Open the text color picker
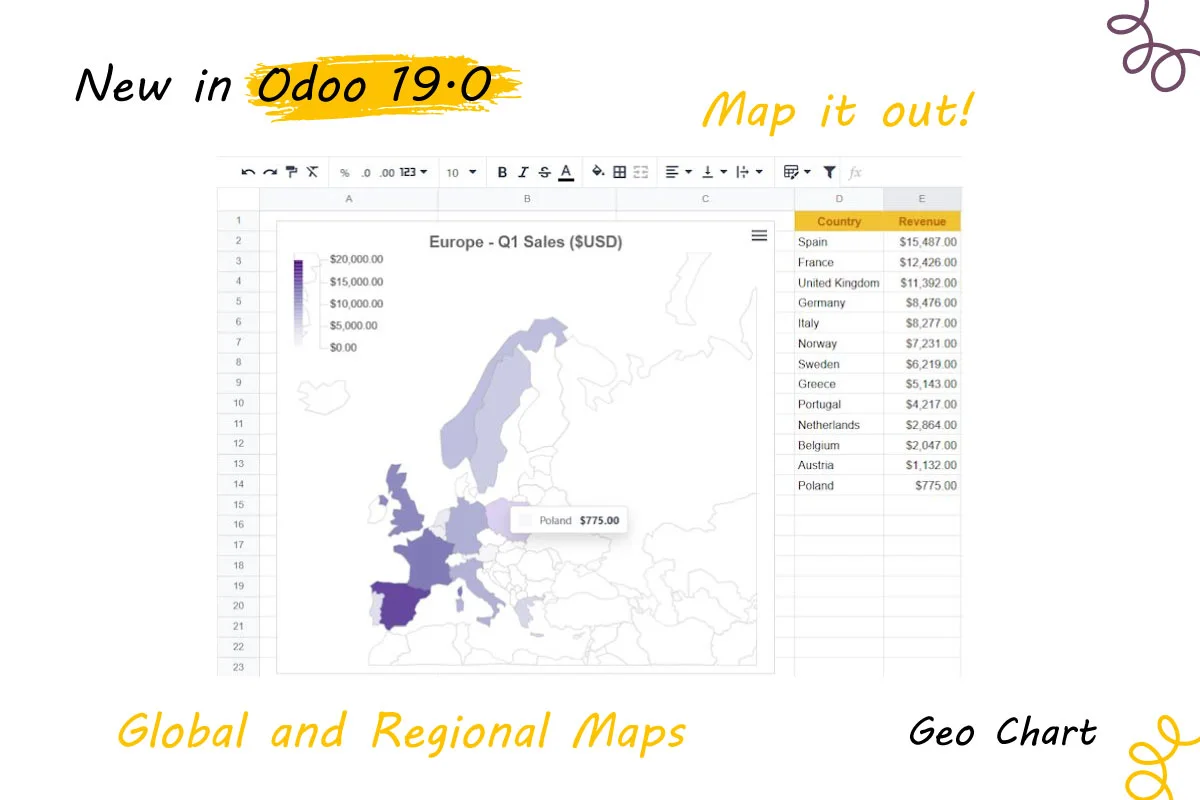 566,172
